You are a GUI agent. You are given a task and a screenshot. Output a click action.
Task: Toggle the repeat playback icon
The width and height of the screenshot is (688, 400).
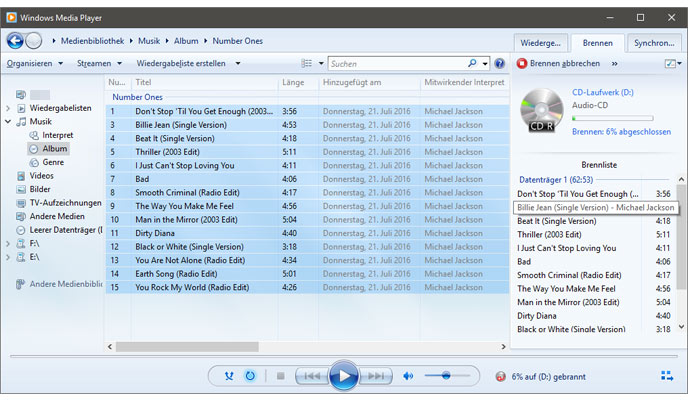250,376
